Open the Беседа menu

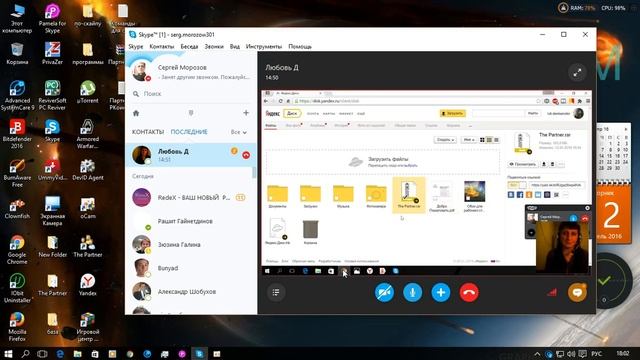click(x=189, y=47)
